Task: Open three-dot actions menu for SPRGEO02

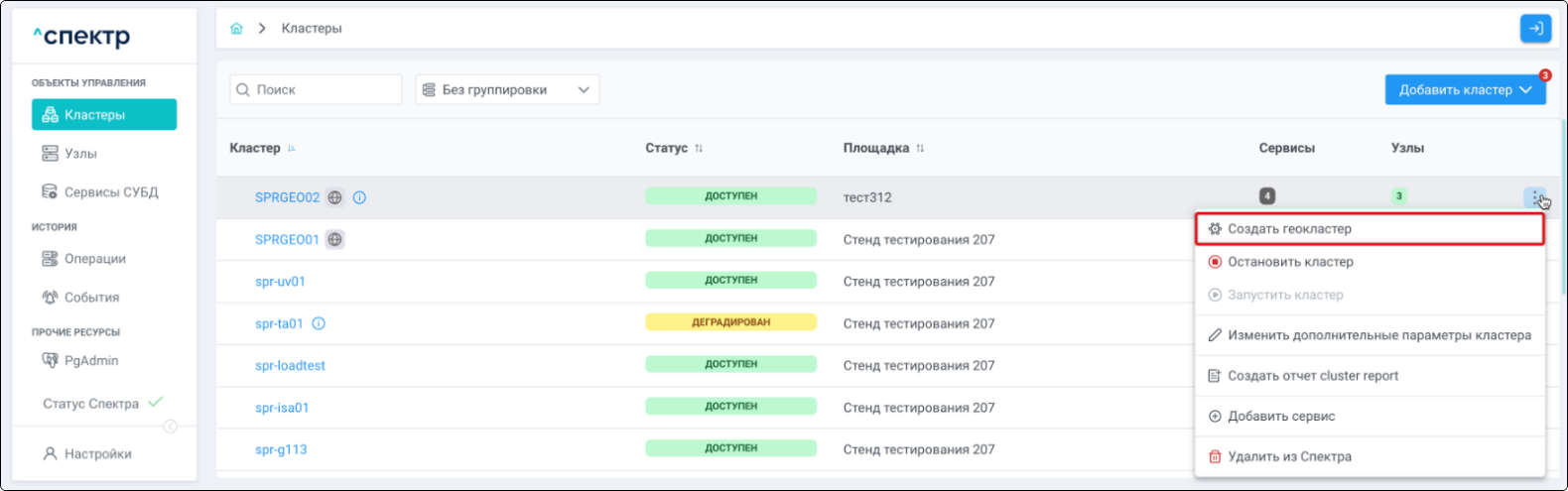Action: (x=1534, y=197)
